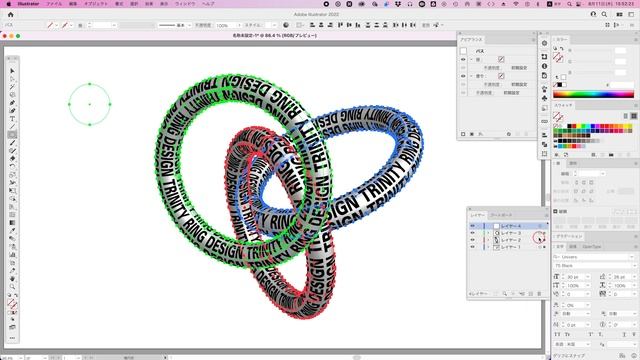Select the Type (T) tool
This screenshot has height=360, width=640.
(x=12, y=119)
